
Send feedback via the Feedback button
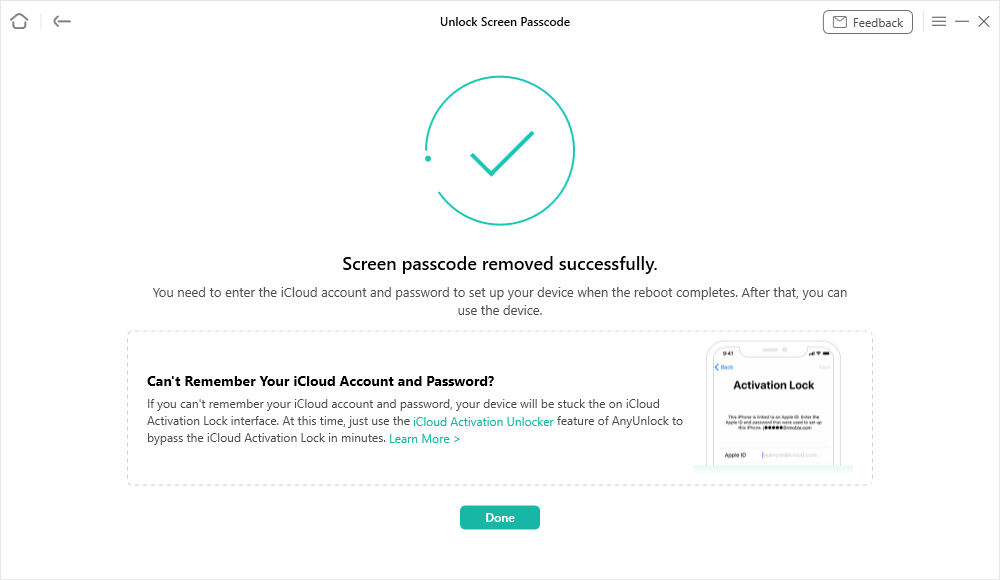pos(868,21)
